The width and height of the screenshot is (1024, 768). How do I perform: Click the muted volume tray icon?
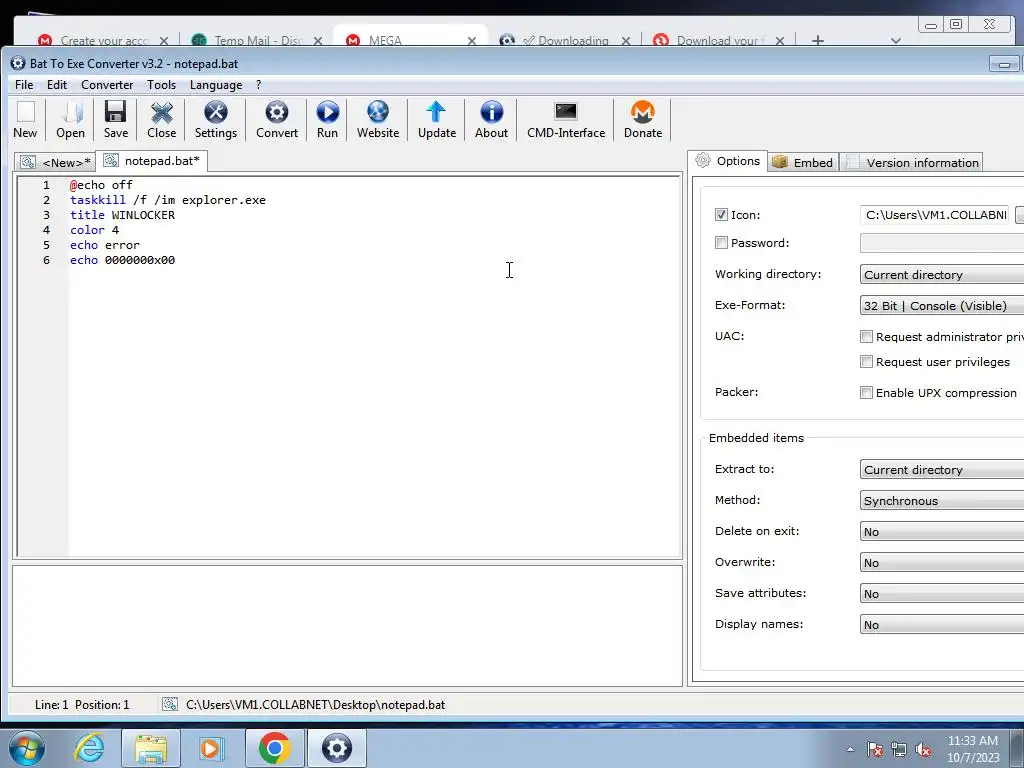923,749
